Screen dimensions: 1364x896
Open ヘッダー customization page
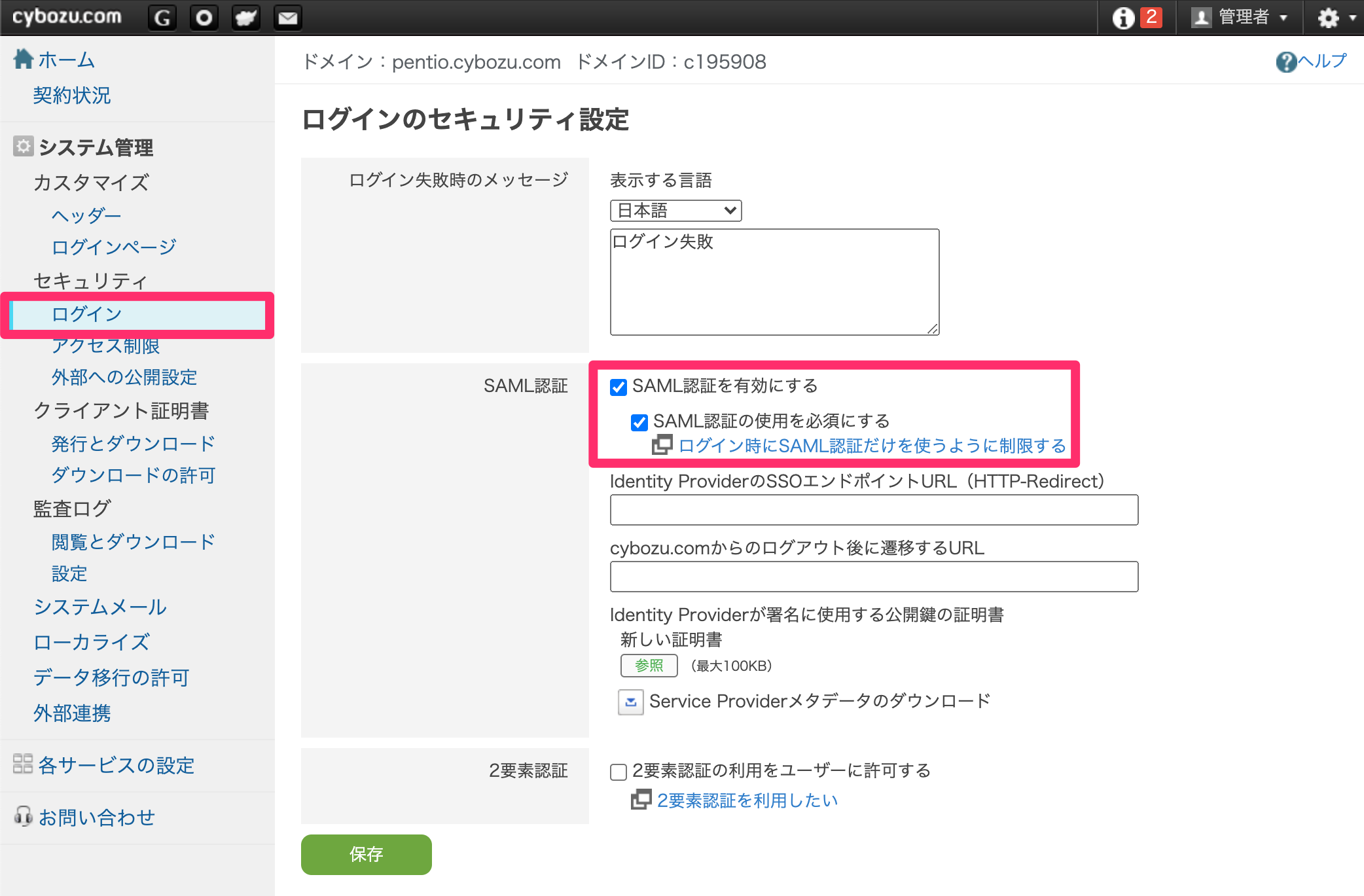(86, 215)
